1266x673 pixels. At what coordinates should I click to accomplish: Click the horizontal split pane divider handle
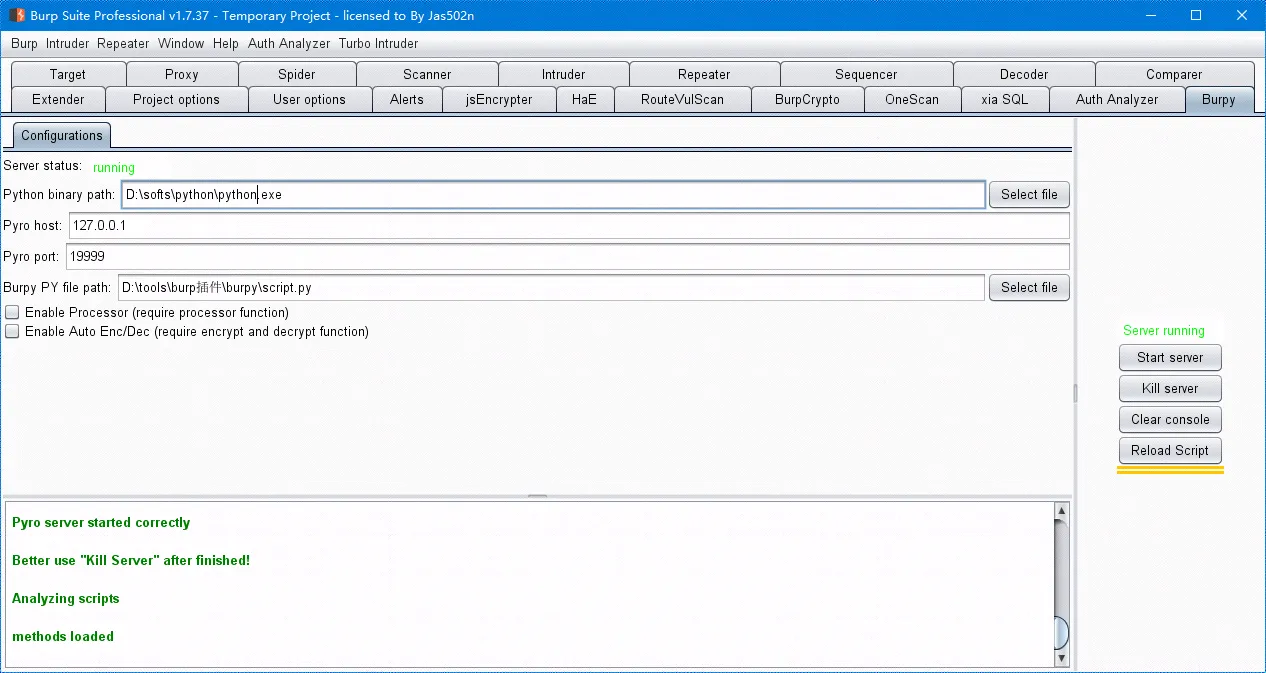[x=537, y=496]
